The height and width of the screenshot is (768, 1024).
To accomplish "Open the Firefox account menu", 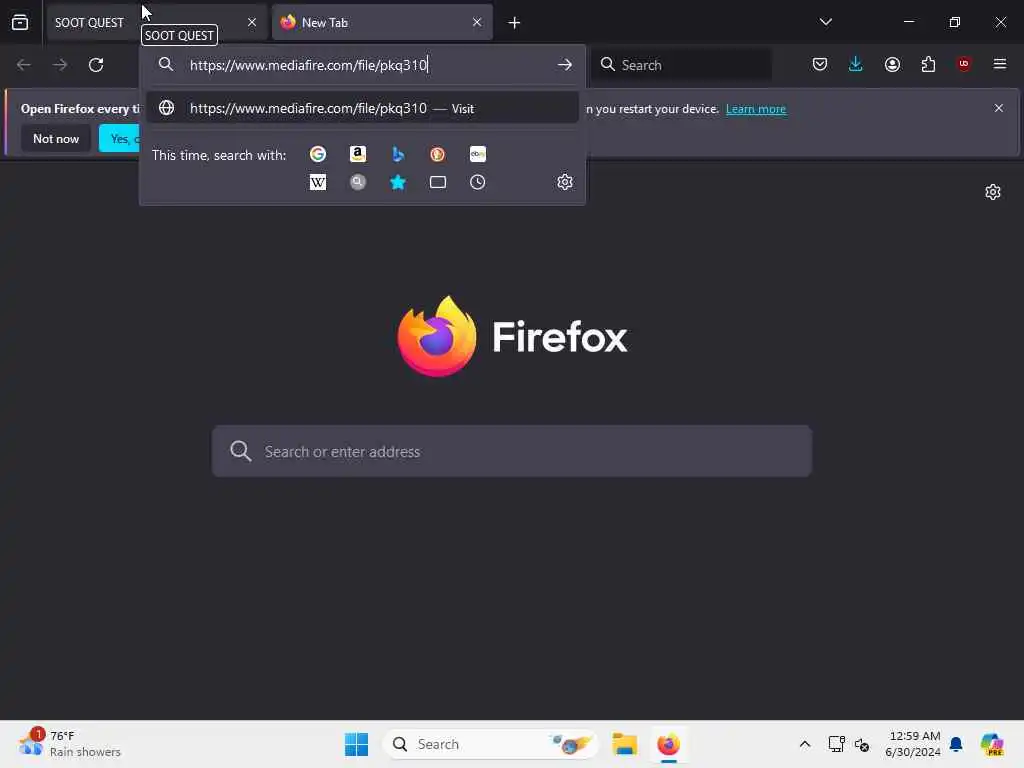I will click(892, 65).
